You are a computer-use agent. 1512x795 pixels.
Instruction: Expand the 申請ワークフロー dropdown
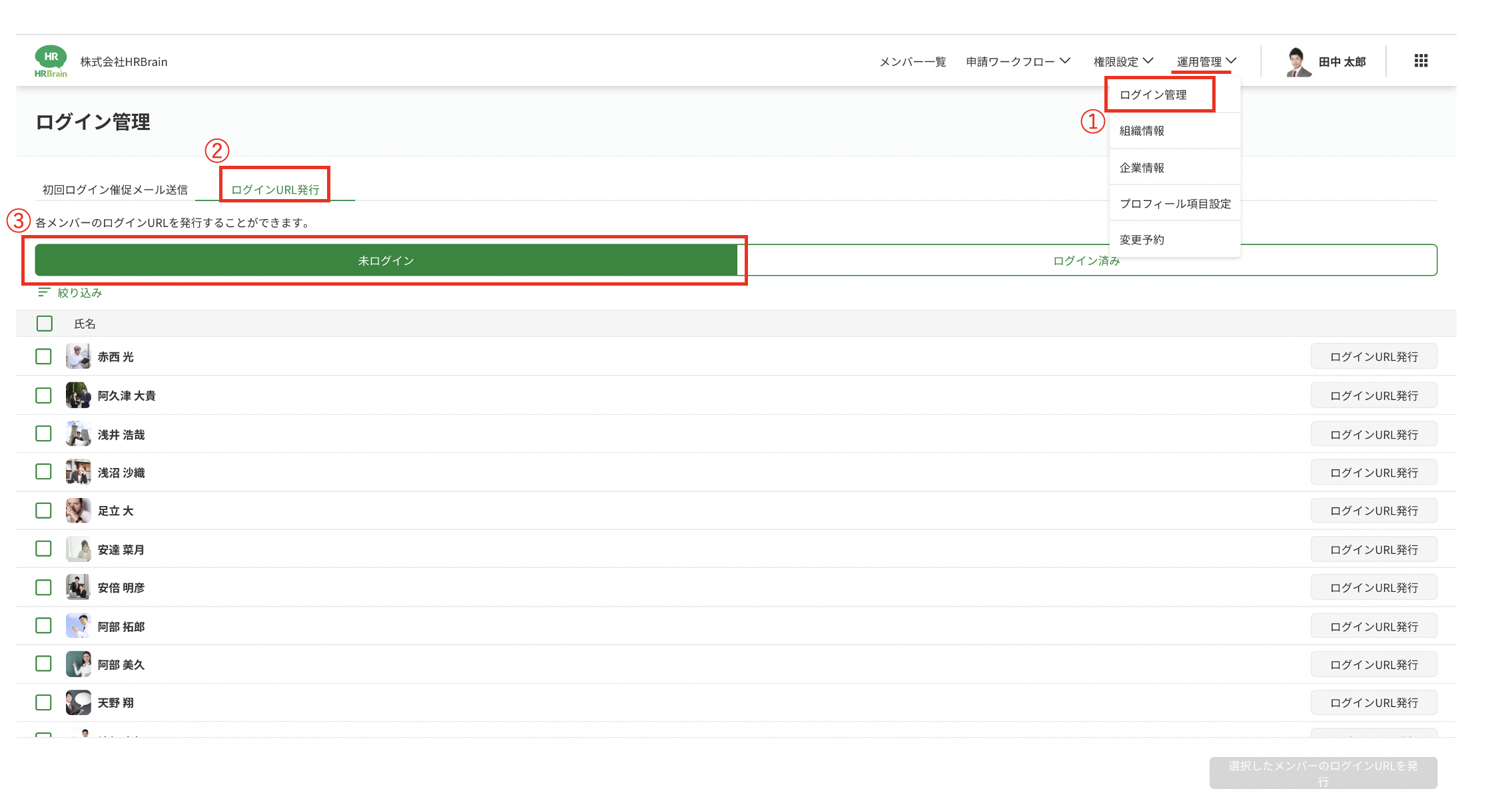(x=1018, y=62)
